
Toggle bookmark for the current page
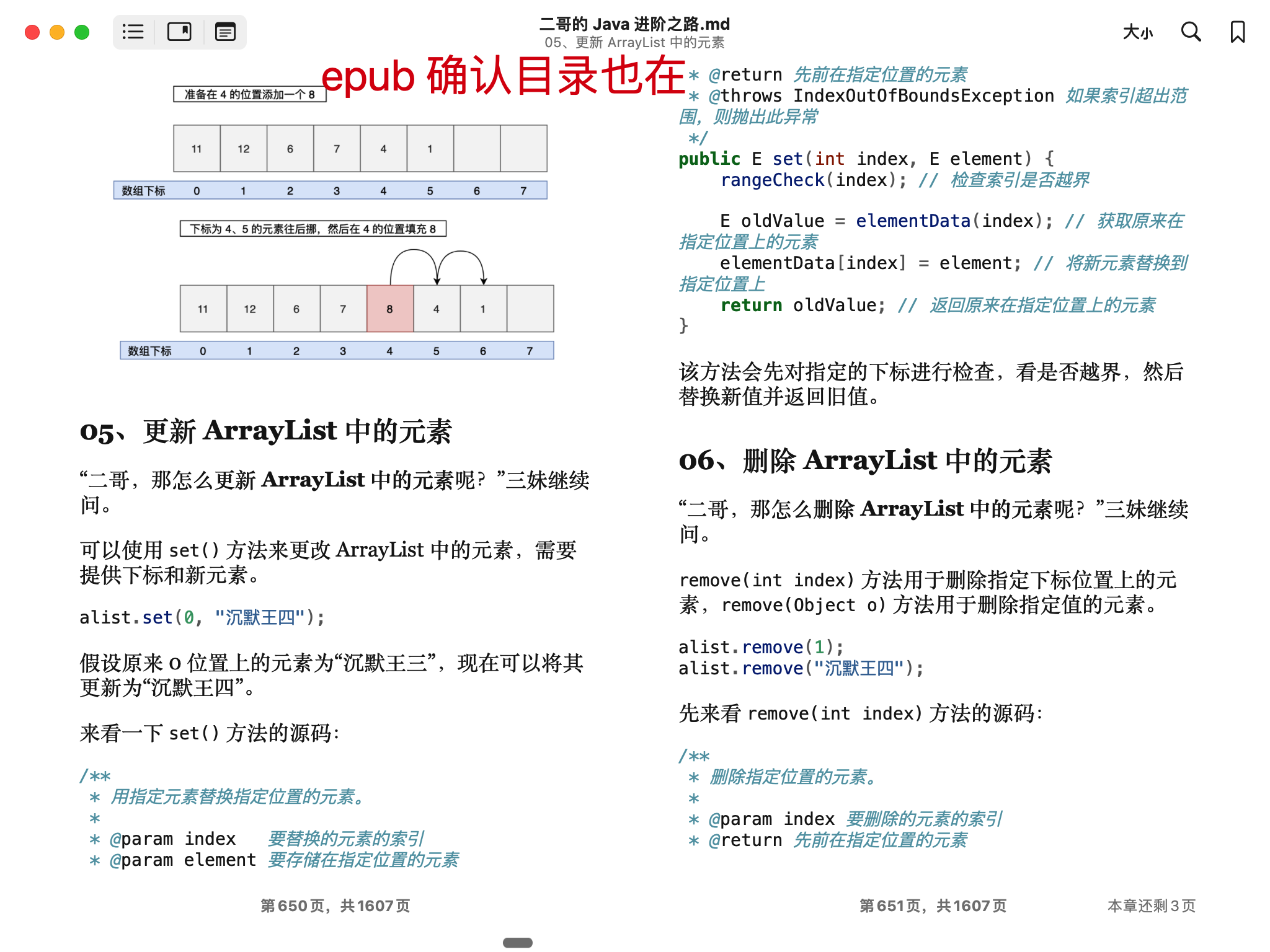[1237, 32]
